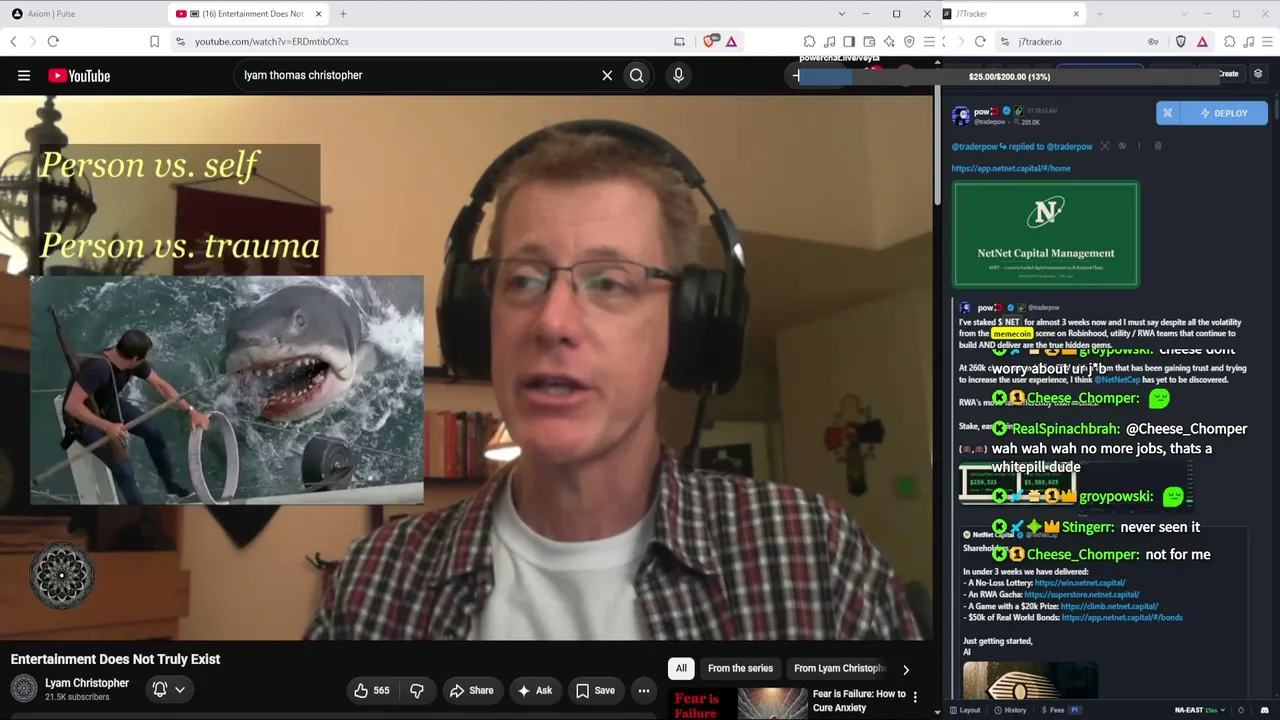Open three-dot menu on traderpow's tweet
Viewport: 1280px width, 720px height.
1138,146
